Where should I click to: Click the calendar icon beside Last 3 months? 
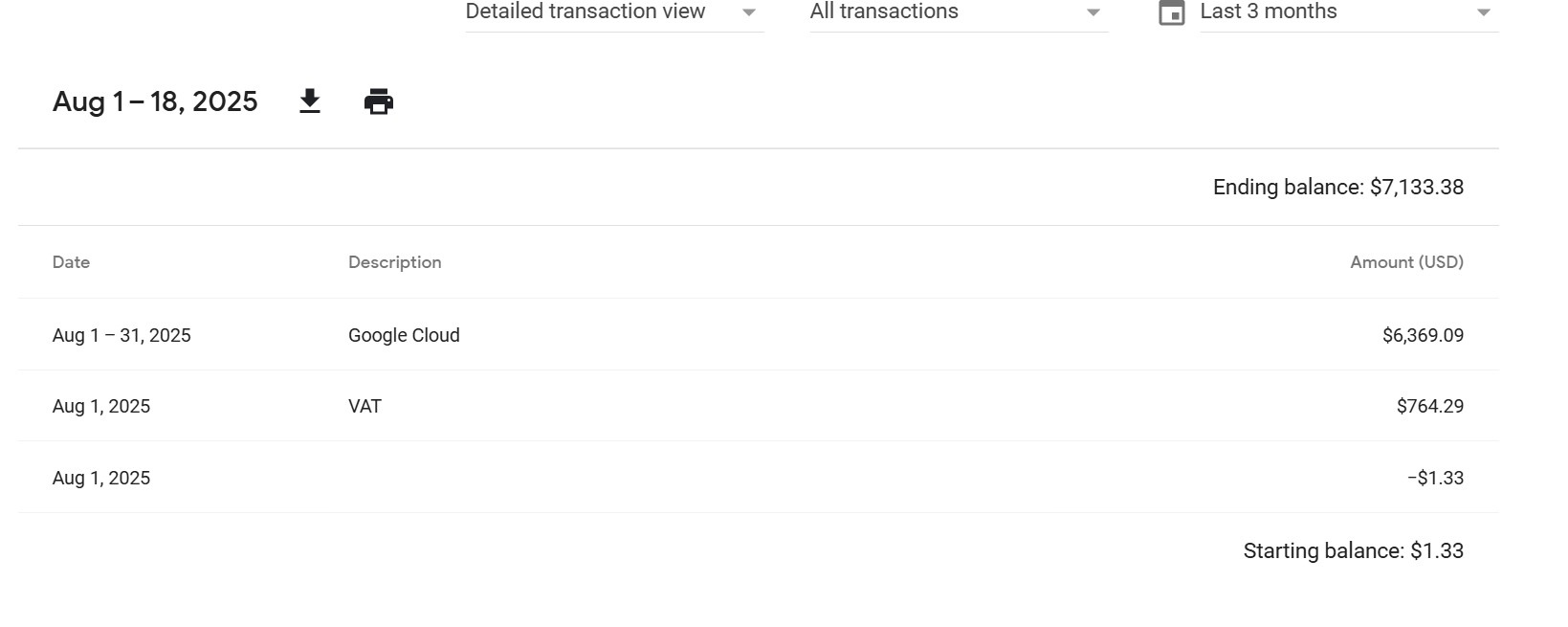[1171, 12]
